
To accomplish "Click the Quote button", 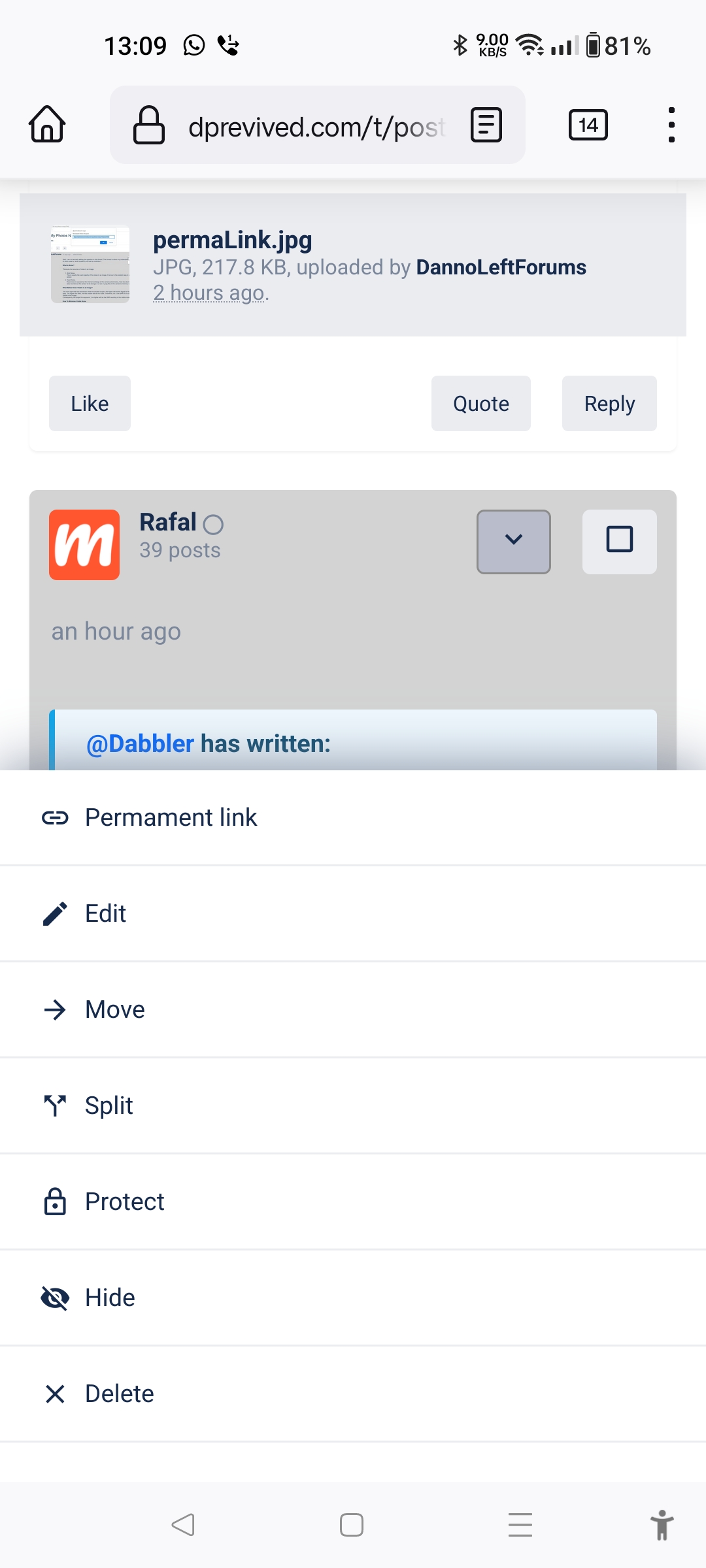I will click(x=481, y=403).
